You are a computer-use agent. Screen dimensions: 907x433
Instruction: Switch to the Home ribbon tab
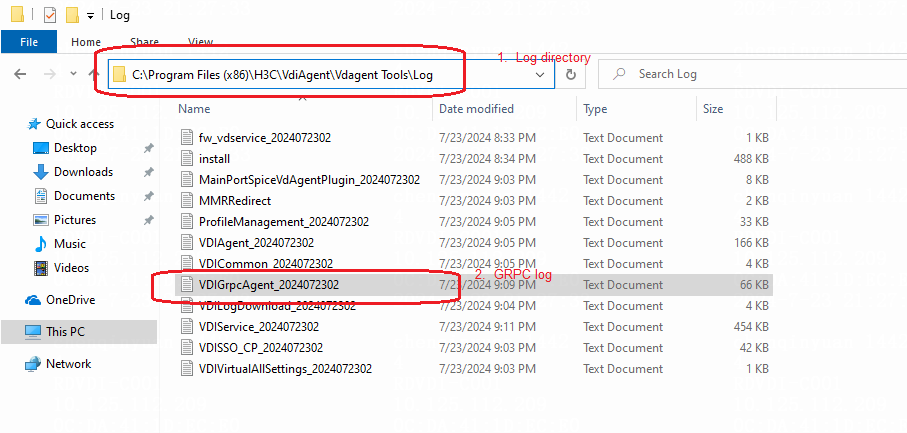[86, 42]
